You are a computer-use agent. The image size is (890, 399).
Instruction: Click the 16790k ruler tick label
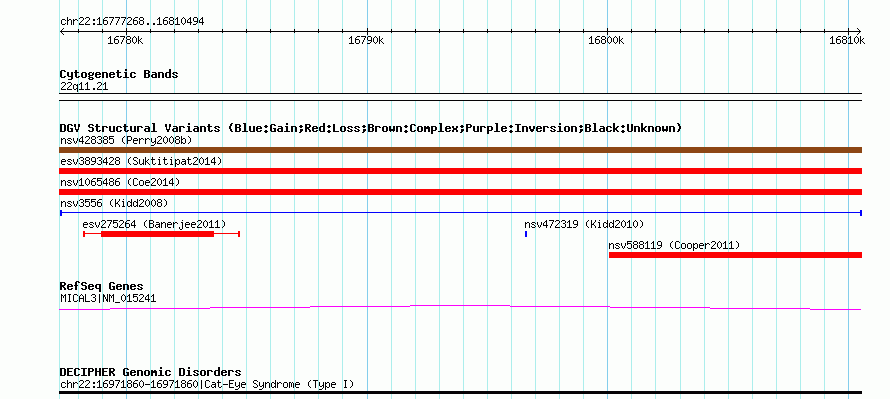click(366, 40)
